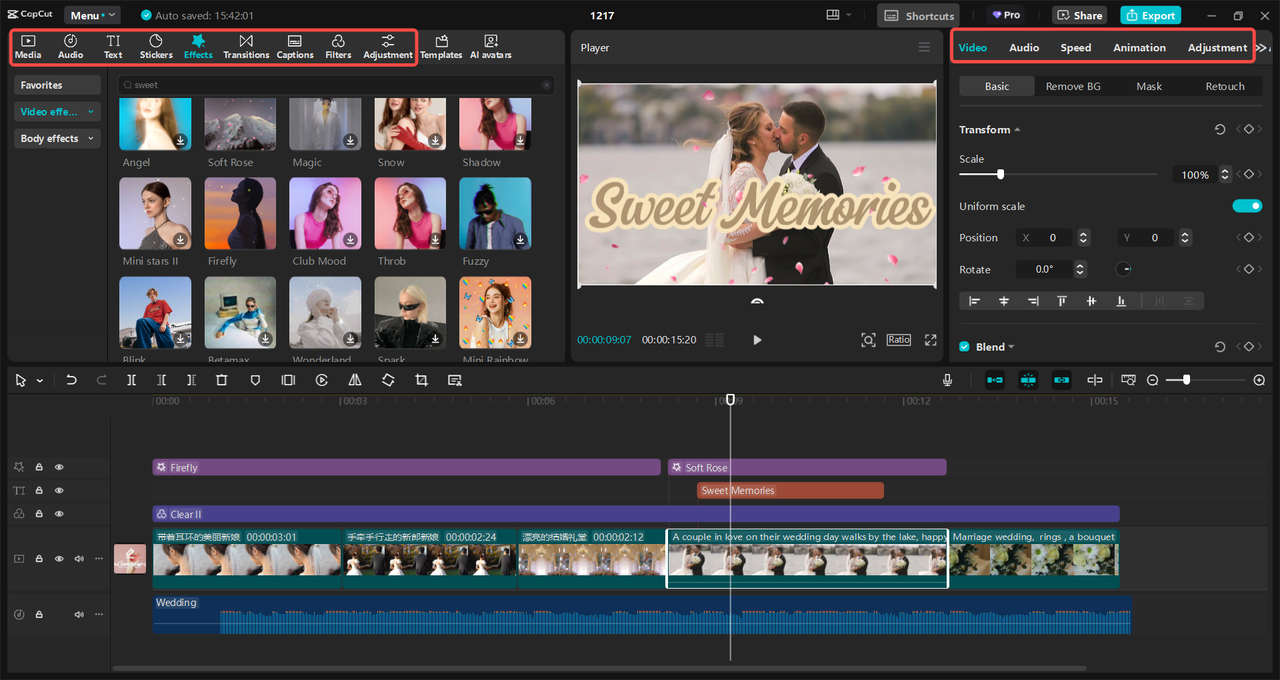The width and height of the screenshot is (1280, 680).
Task: Click the Ratio button in Player
Action: point(899,340)
